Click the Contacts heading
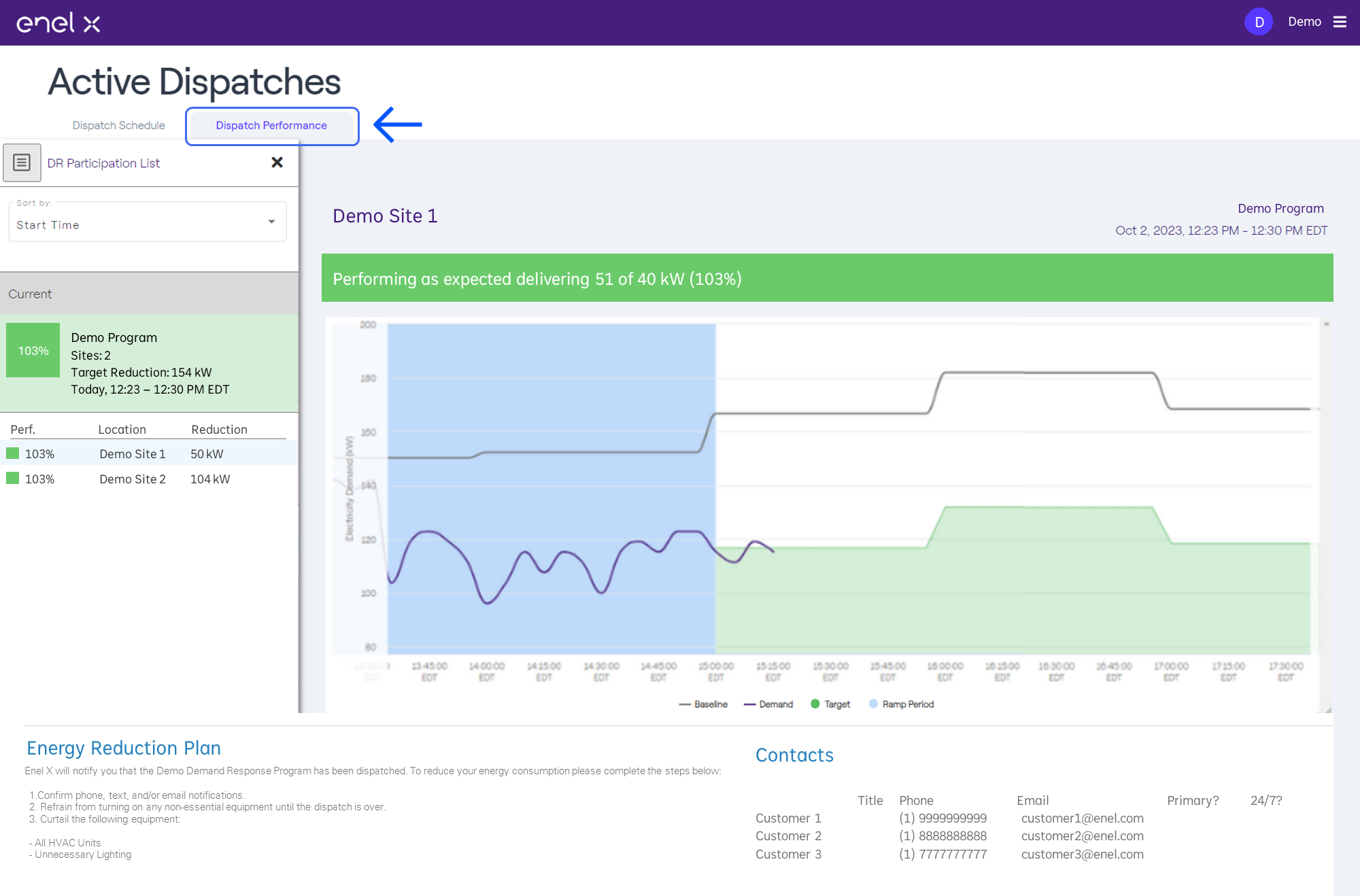 click(x=794, y=755)
